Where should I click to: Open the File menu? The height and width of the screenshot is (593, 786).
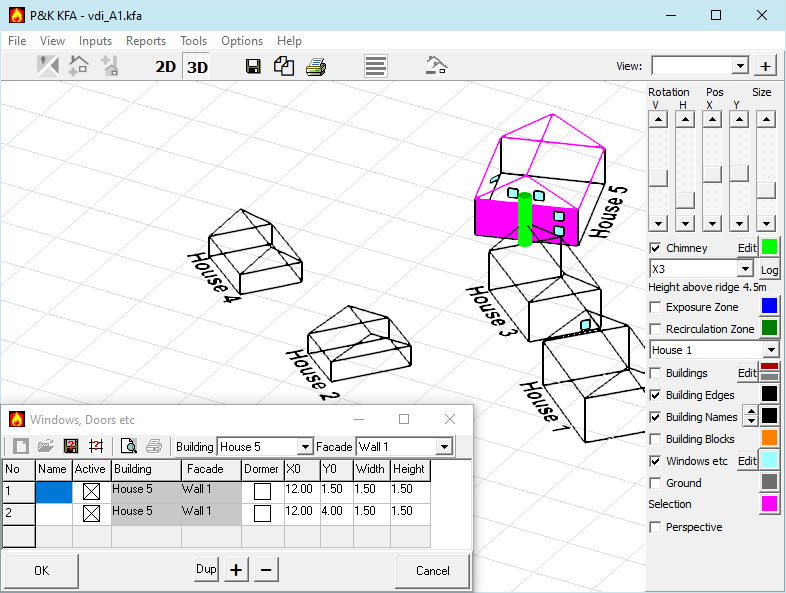(17, 41)
